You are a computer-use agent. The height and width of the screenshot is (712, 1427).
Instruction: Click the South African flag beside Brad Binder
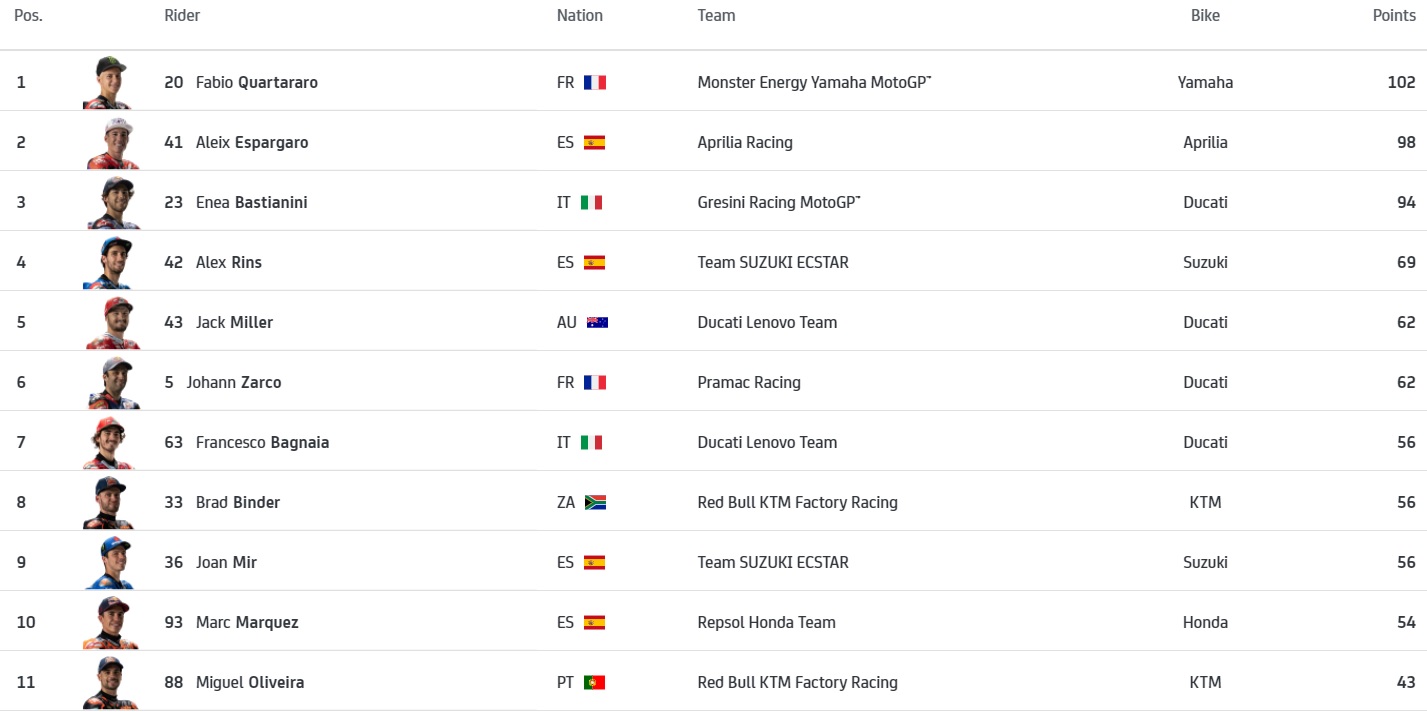(595, 502)
